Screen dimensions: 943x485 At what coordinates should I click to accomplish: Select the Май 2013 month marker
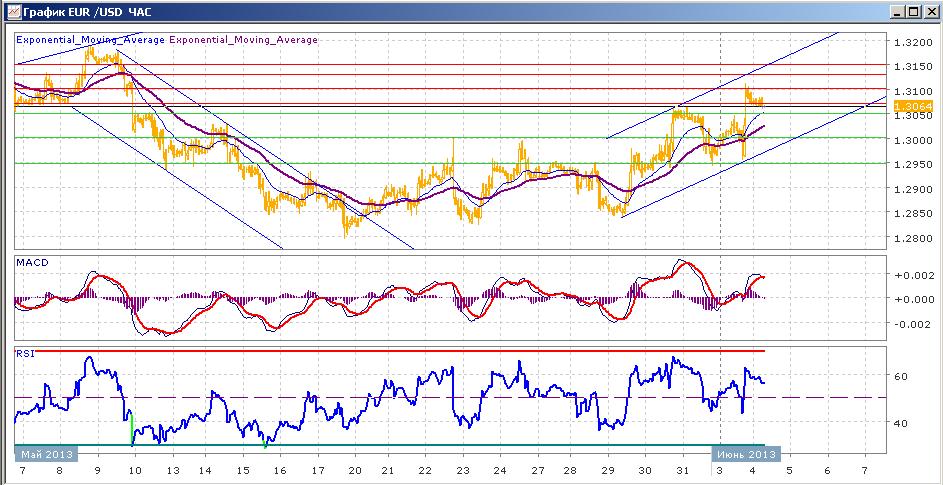pos(46,454)
